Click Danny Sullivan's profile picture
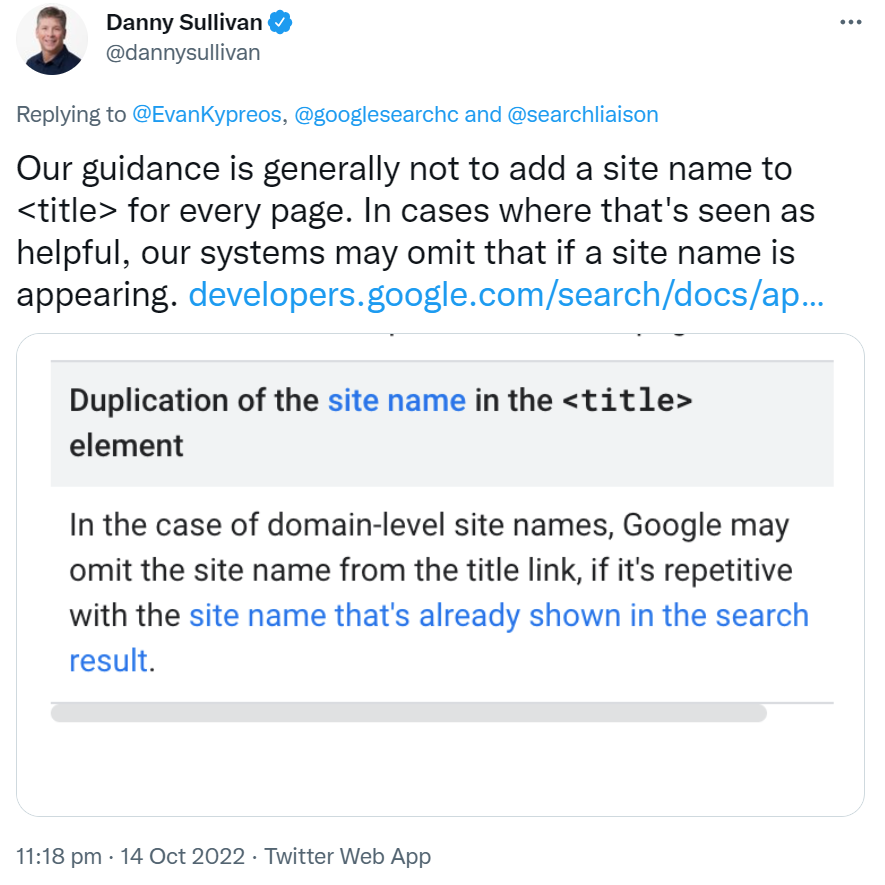 pos(51,40)
